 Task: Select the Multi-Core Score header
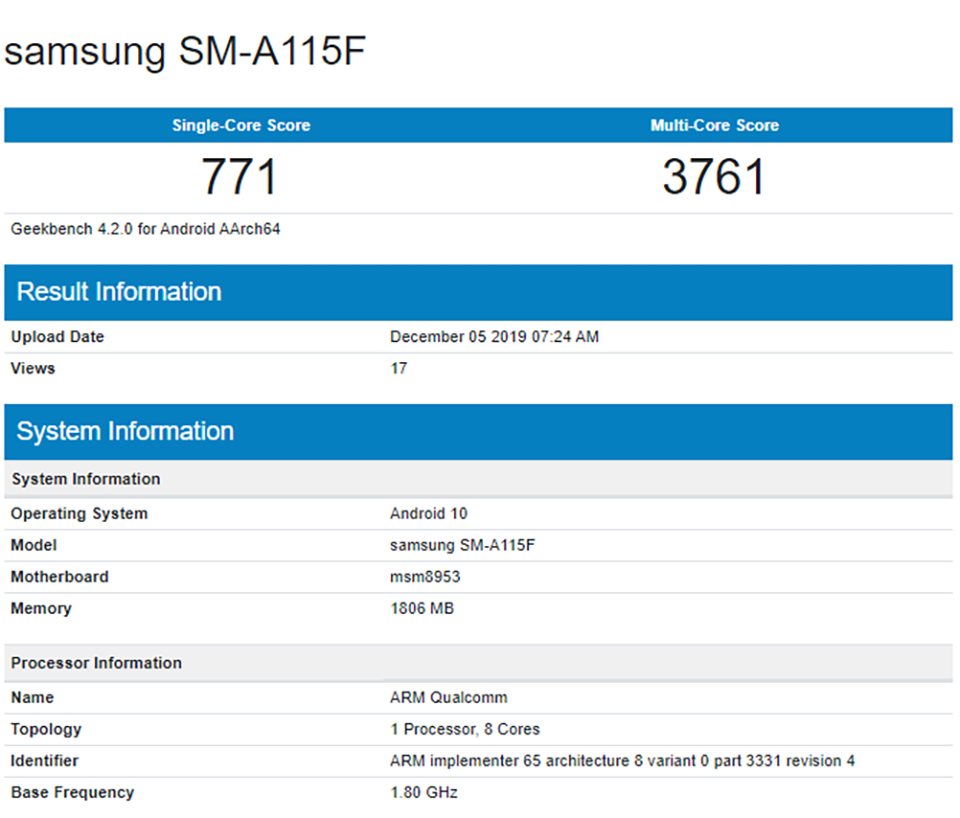coord(714,125)
